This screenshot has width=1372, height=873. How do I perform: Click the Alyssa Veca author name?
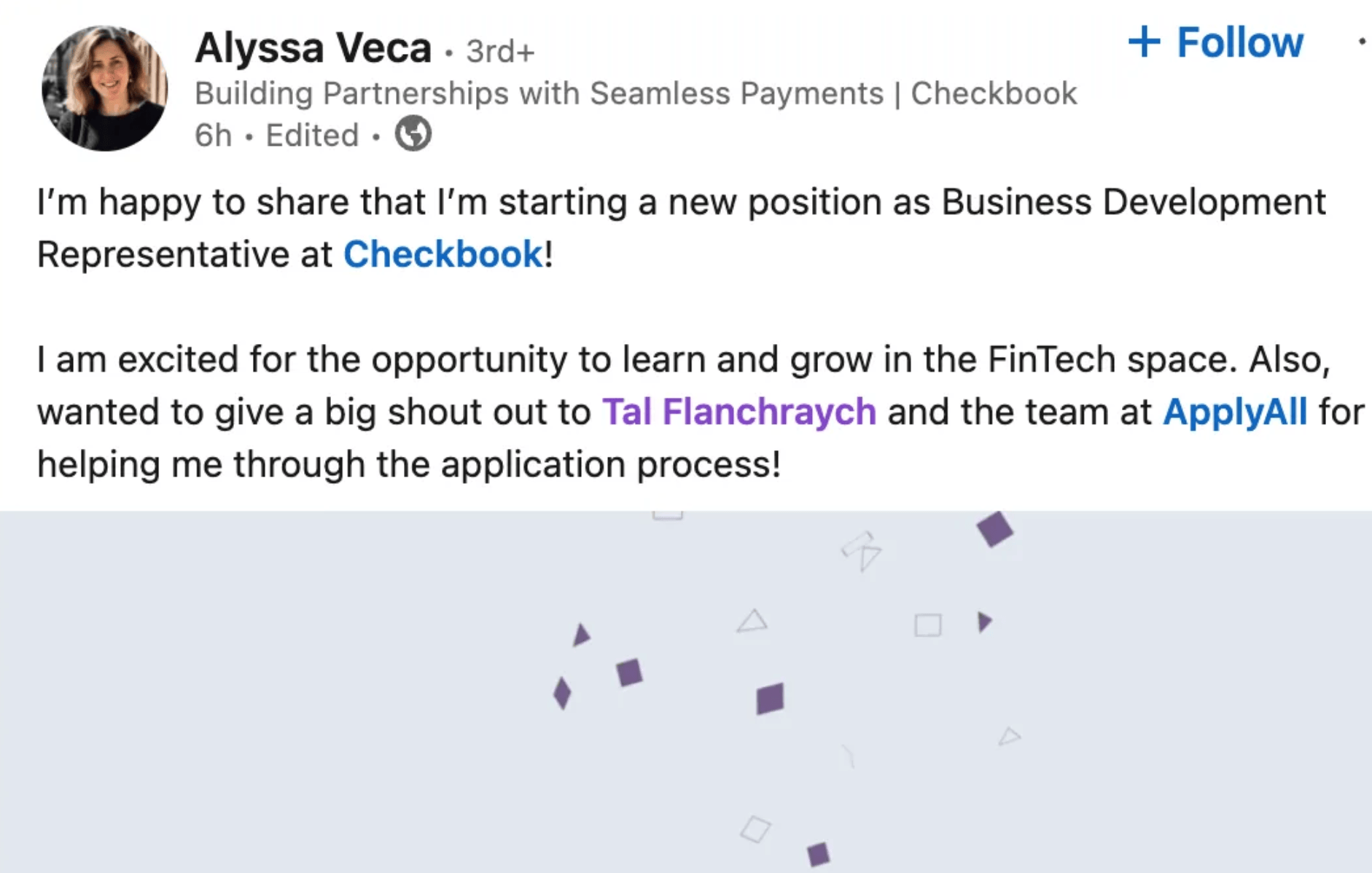pyautogui.click(x=313, y=48)
